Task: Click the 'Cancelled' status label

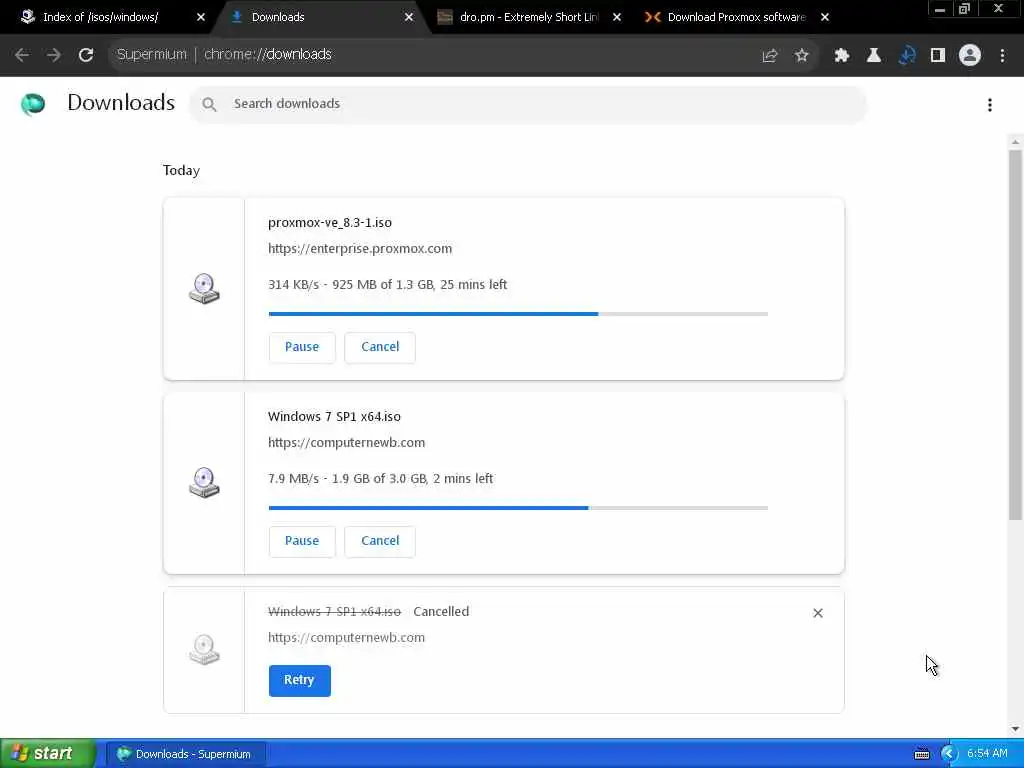Action: pyautogui.click(x=441, y=612)
